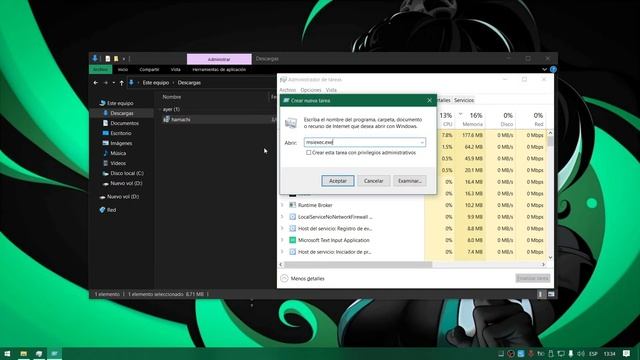Screen dimensions: 640x360
Task: Sort processes by the Memoria column
Action: point(471,120)
